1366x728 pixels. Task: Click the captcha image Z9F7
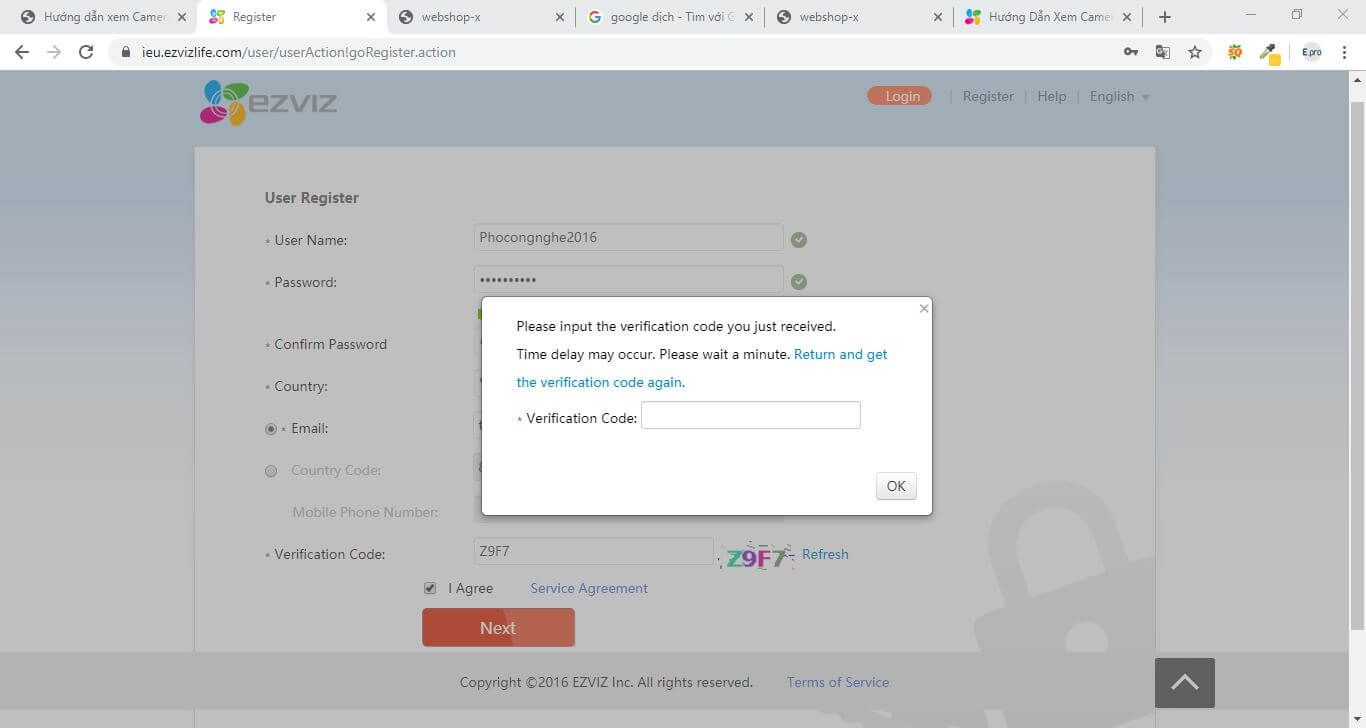[x=758, y=556]
